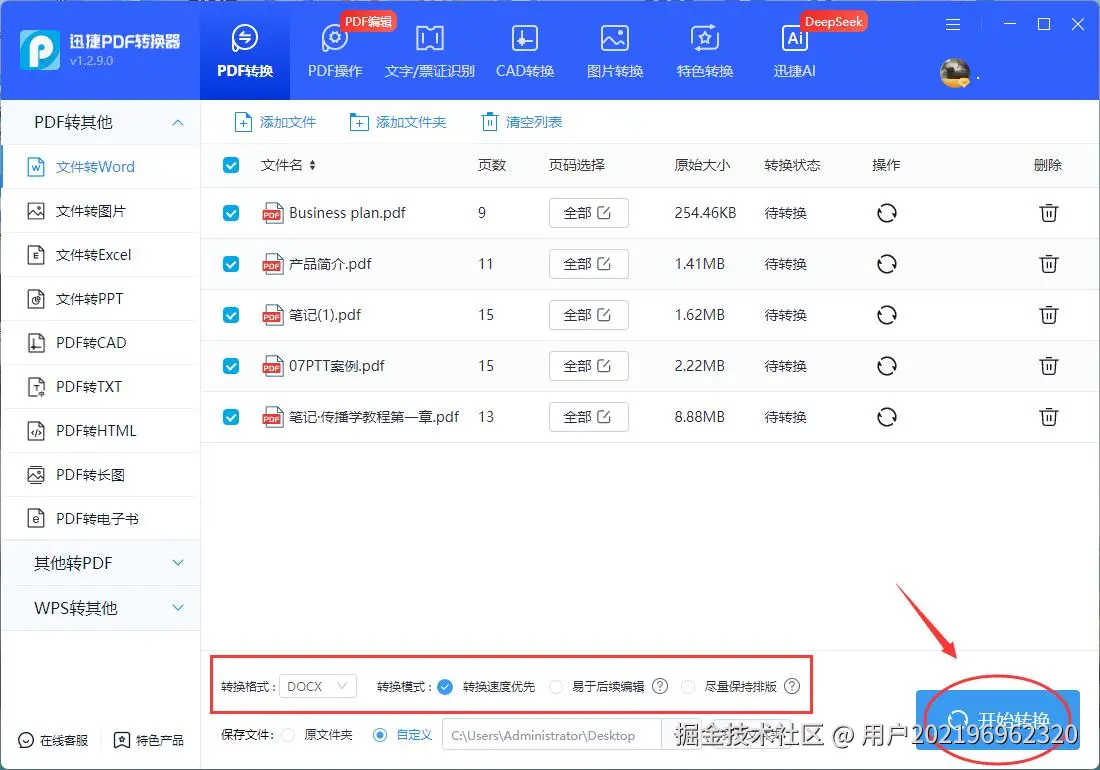Open 在线客服 support
Viewport: 1100px width, 770px height.
53,741
